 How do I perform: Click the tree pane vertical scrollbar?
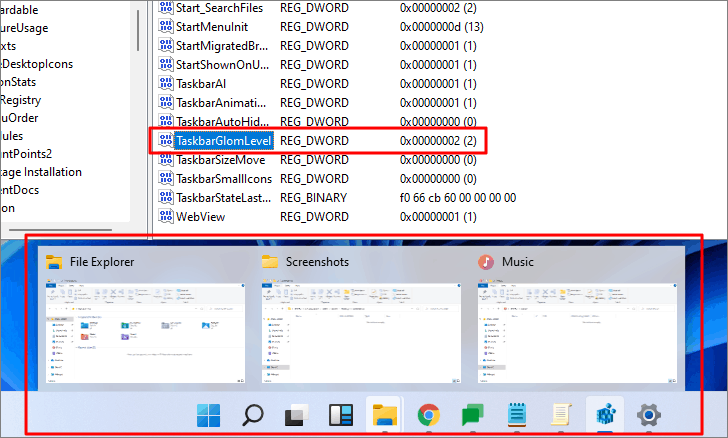pos(138,31)
